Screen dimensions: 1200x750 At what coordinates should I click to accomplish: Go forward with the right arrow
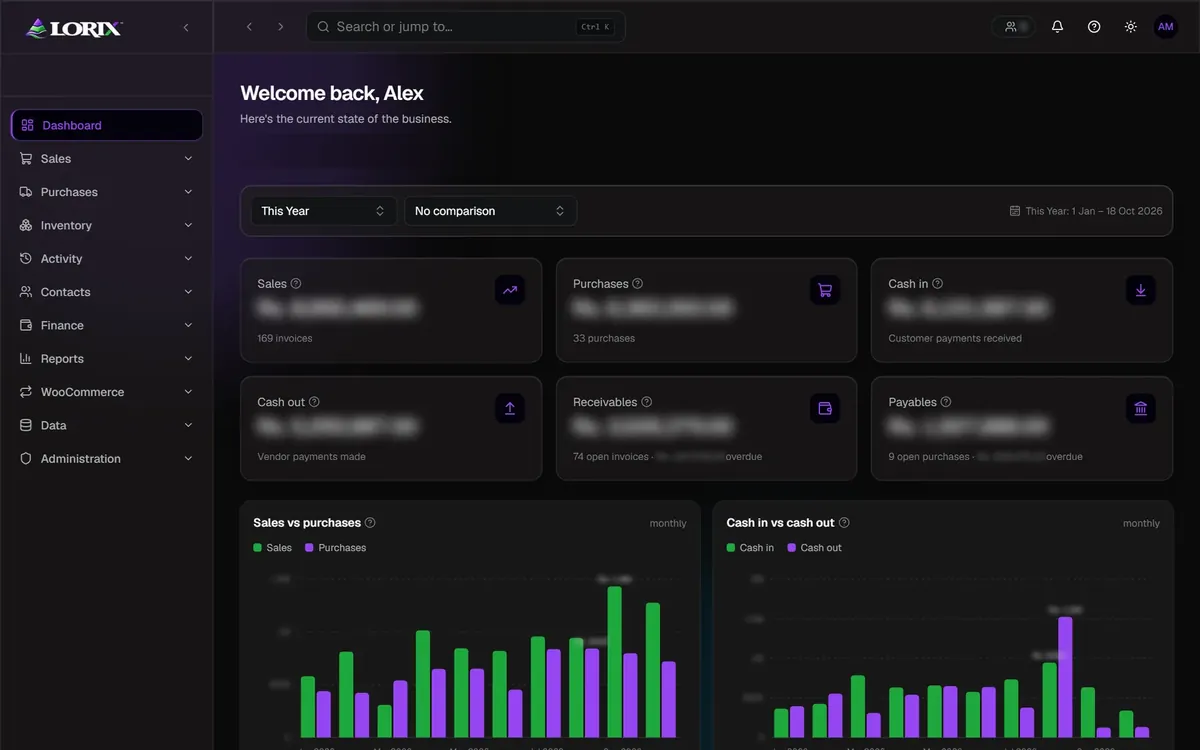click(281, 27)
